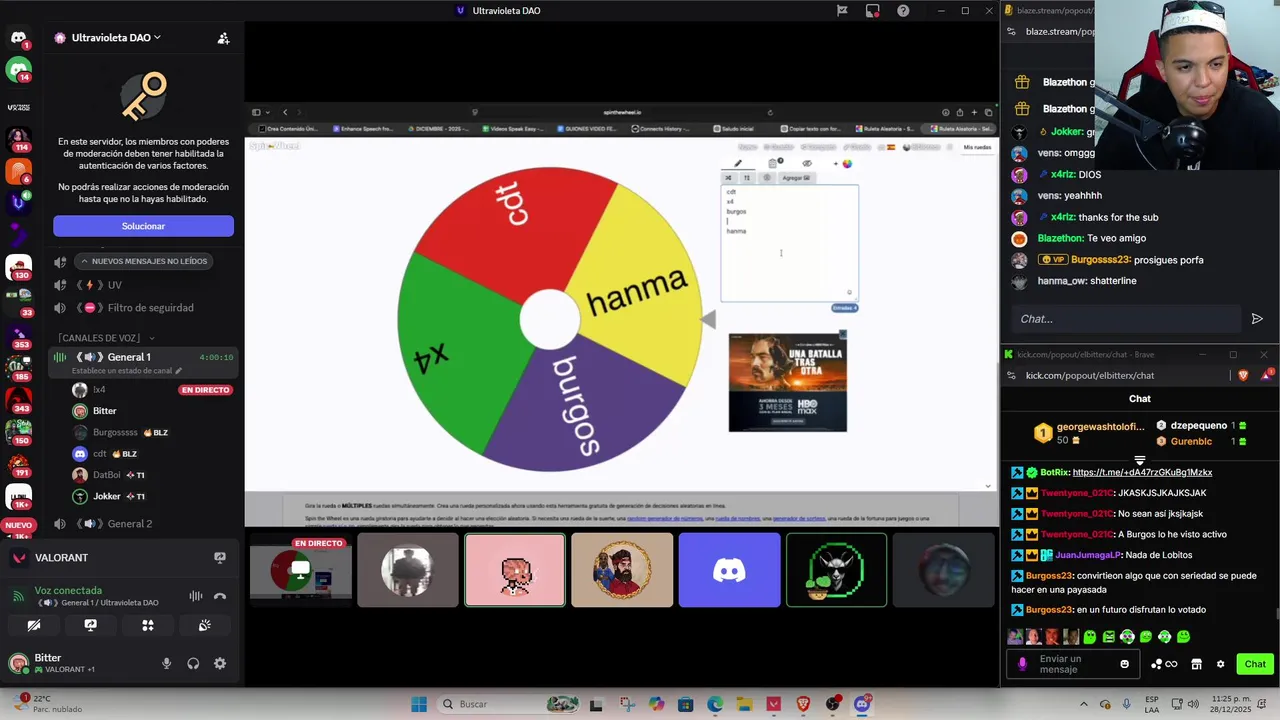
Task: Click Mis ruedas button
Action: tap(977, 147)
